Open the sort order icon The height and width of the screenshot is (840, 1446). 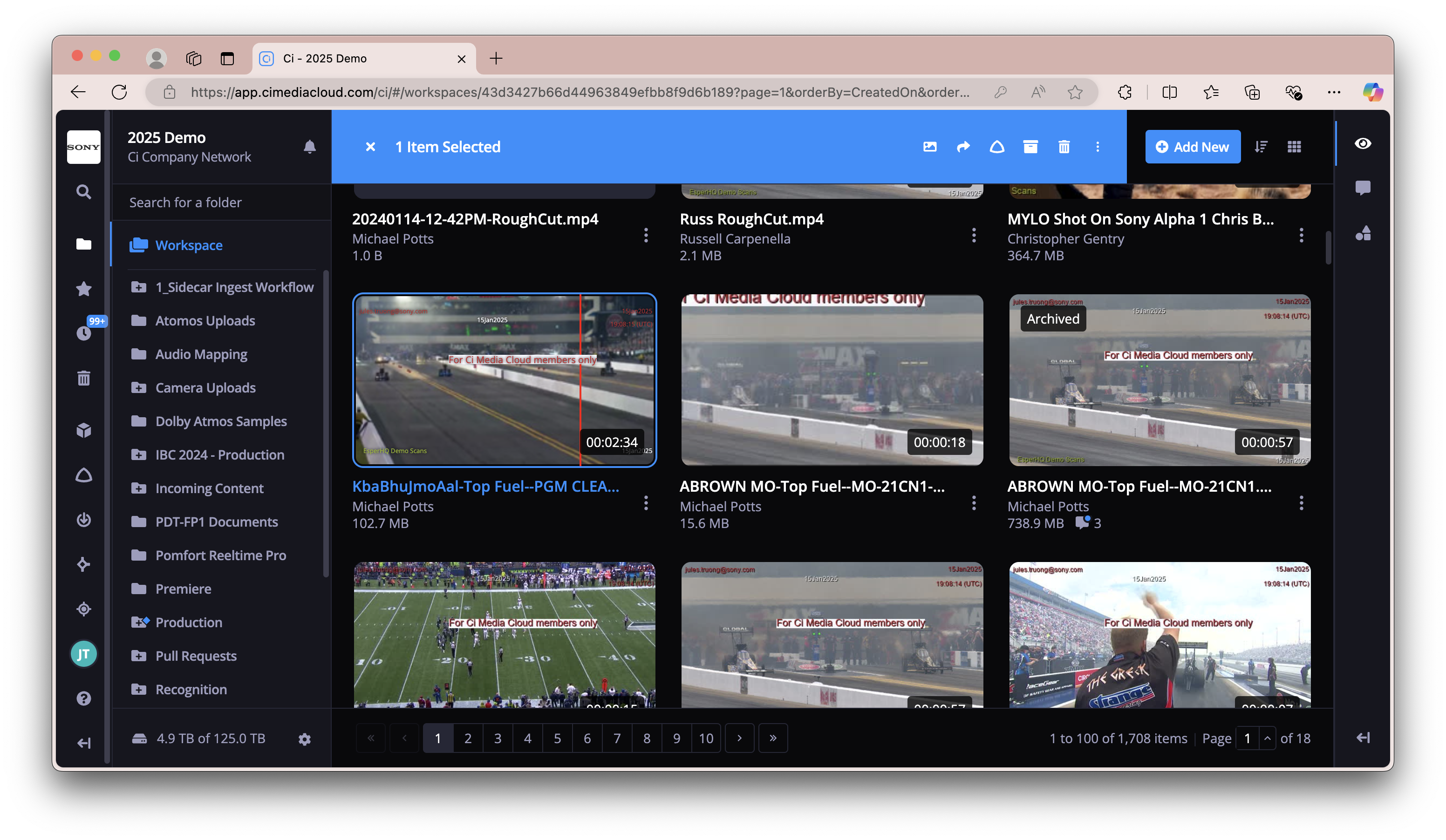coord(1261,147)
